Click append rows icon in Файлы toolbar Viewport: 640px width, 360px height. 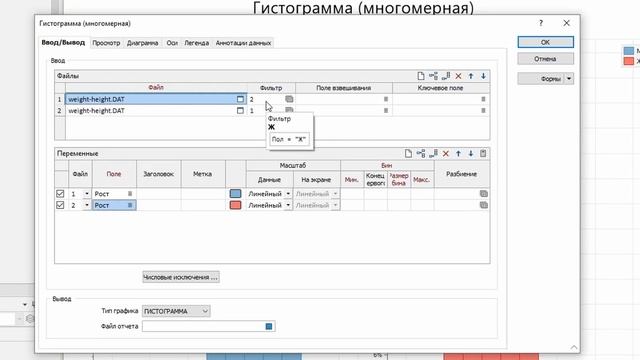click(x=446, y=76)
